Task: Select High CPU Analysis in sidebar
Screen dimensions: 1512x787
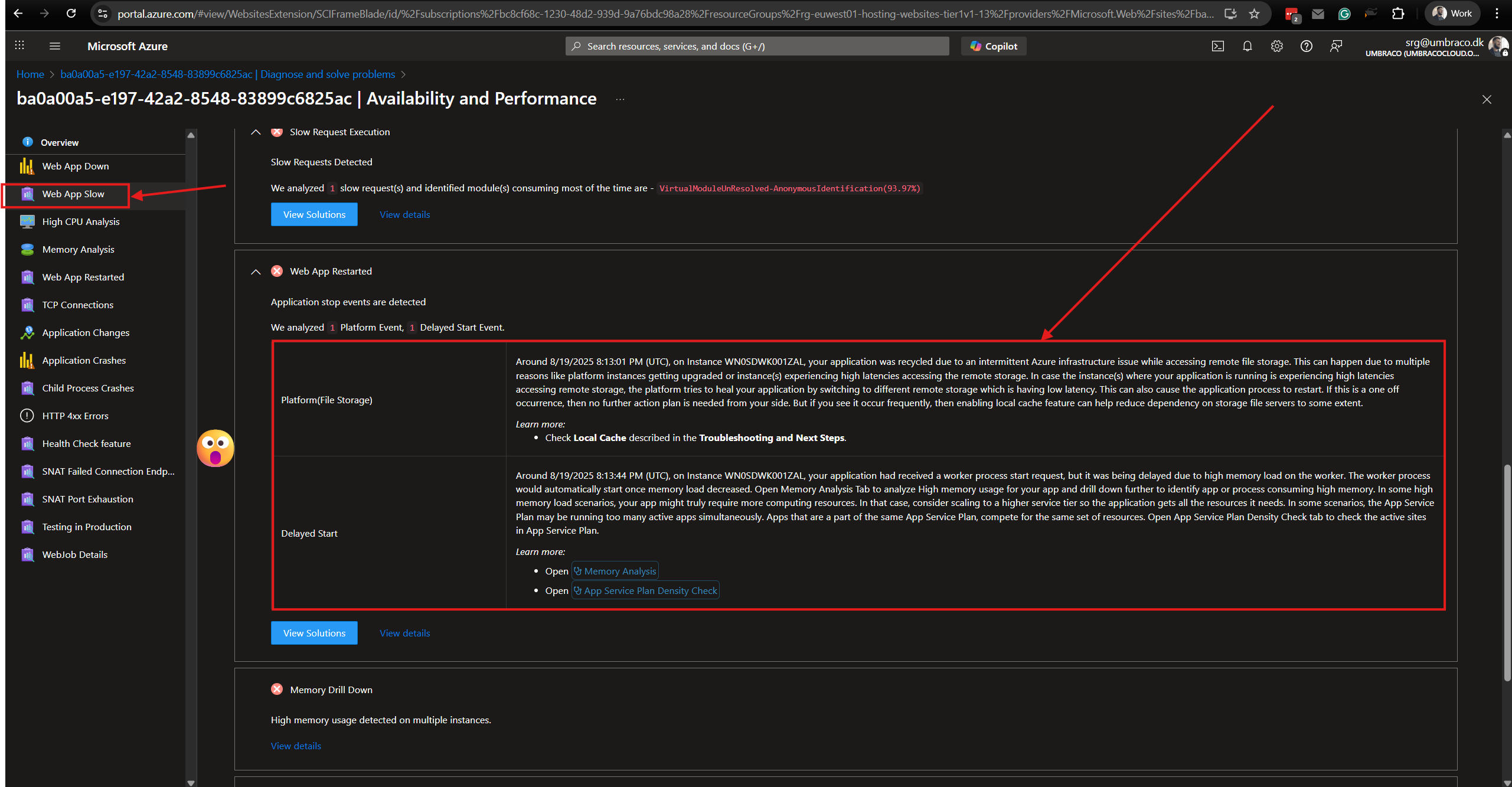Action: pos(81,222)
